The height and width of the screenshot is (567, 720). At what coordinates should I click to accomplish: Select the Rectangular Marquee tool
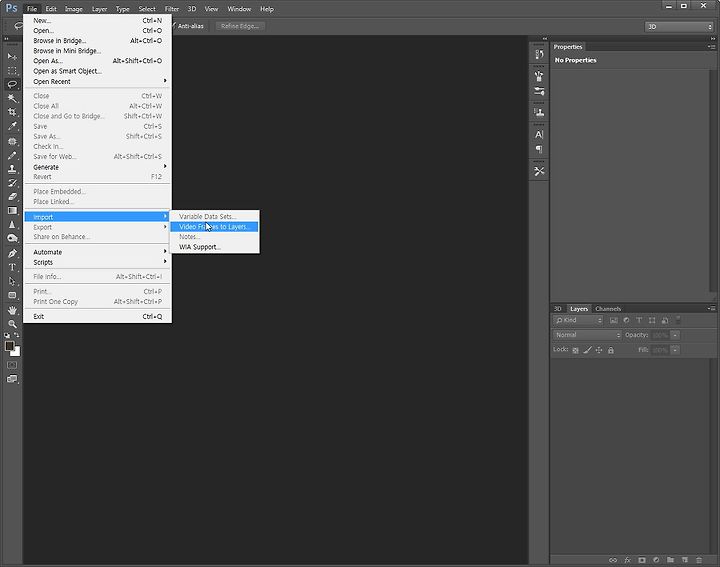pyautogui.click(x=12, y=71)
